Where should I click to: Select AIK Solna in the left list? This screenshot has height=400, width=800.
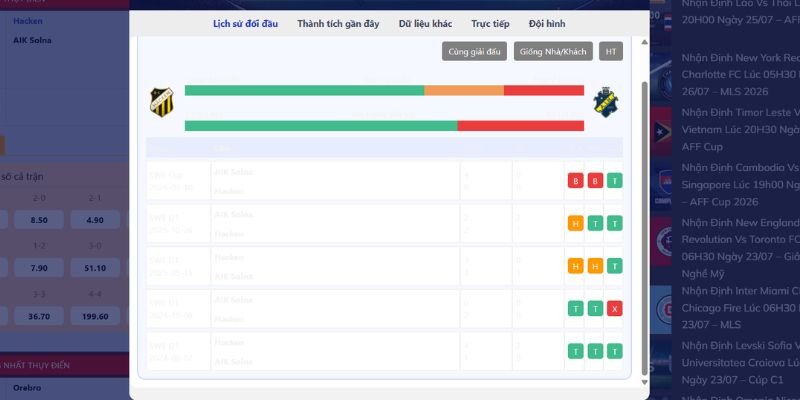click(32, 40)
